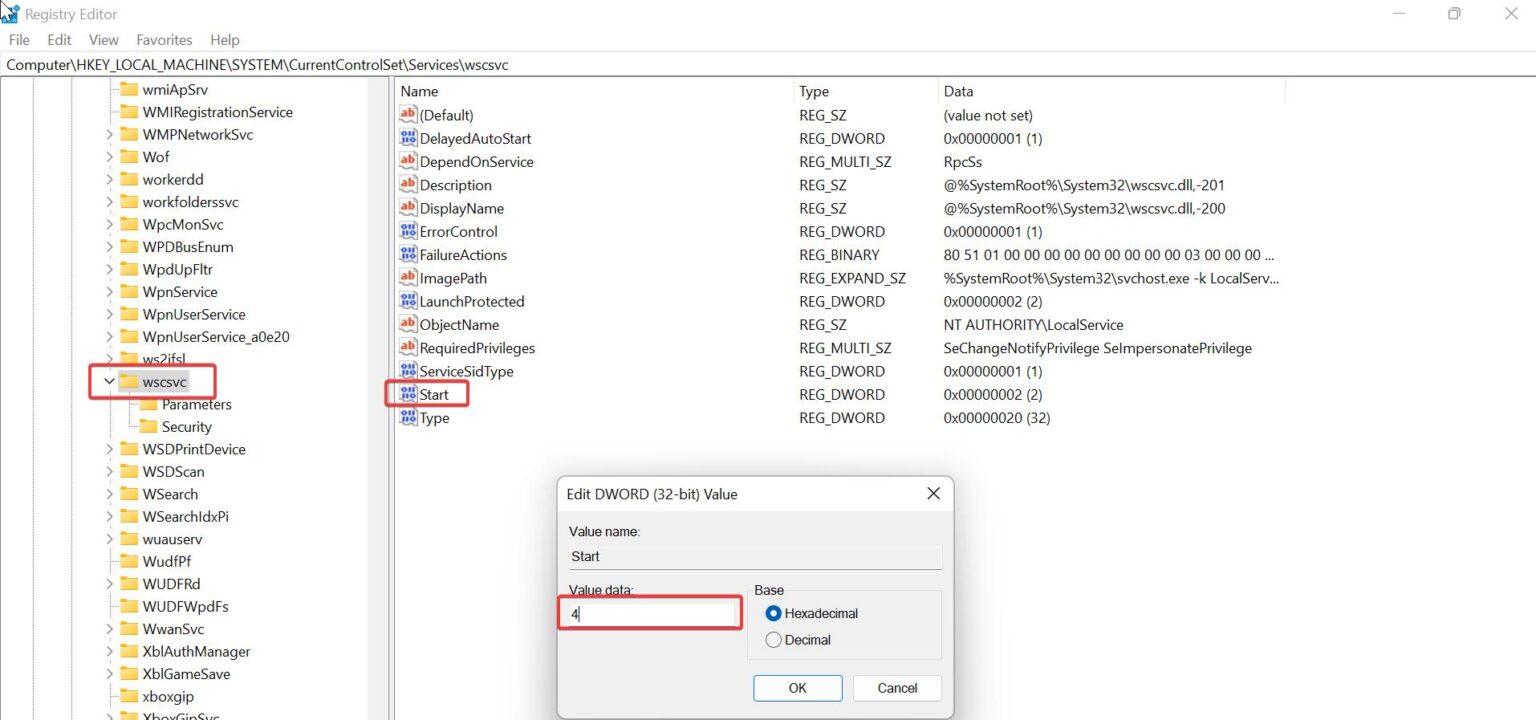Expand the XblAuthManager node

(x=110, y=651)
